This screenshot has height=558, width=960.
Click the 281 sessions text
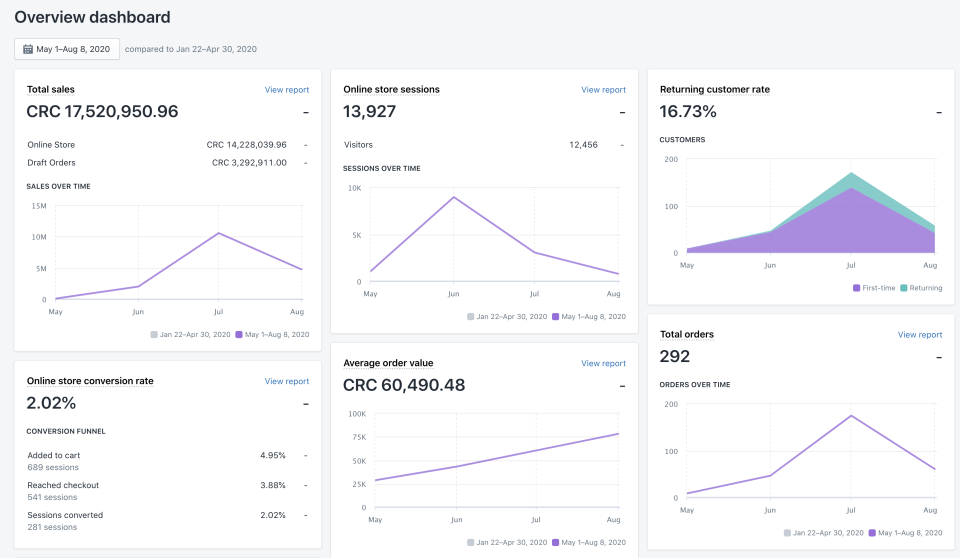(x=52, y=527)
